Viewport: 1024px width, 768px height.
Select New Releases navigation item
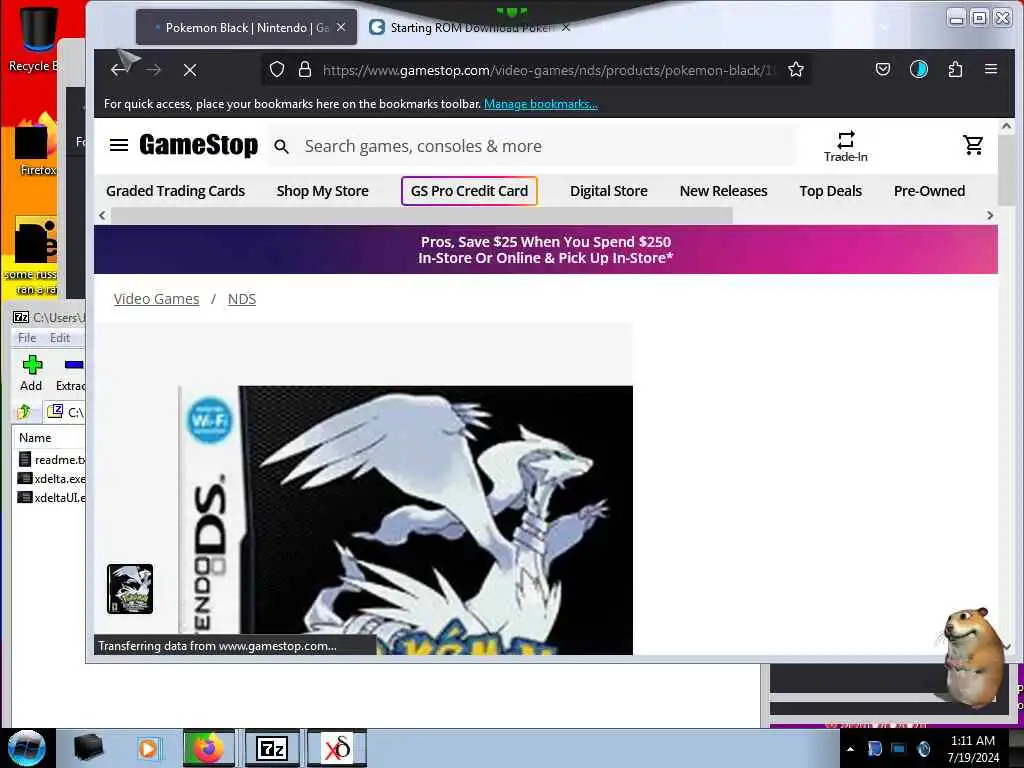click(724, 191)
